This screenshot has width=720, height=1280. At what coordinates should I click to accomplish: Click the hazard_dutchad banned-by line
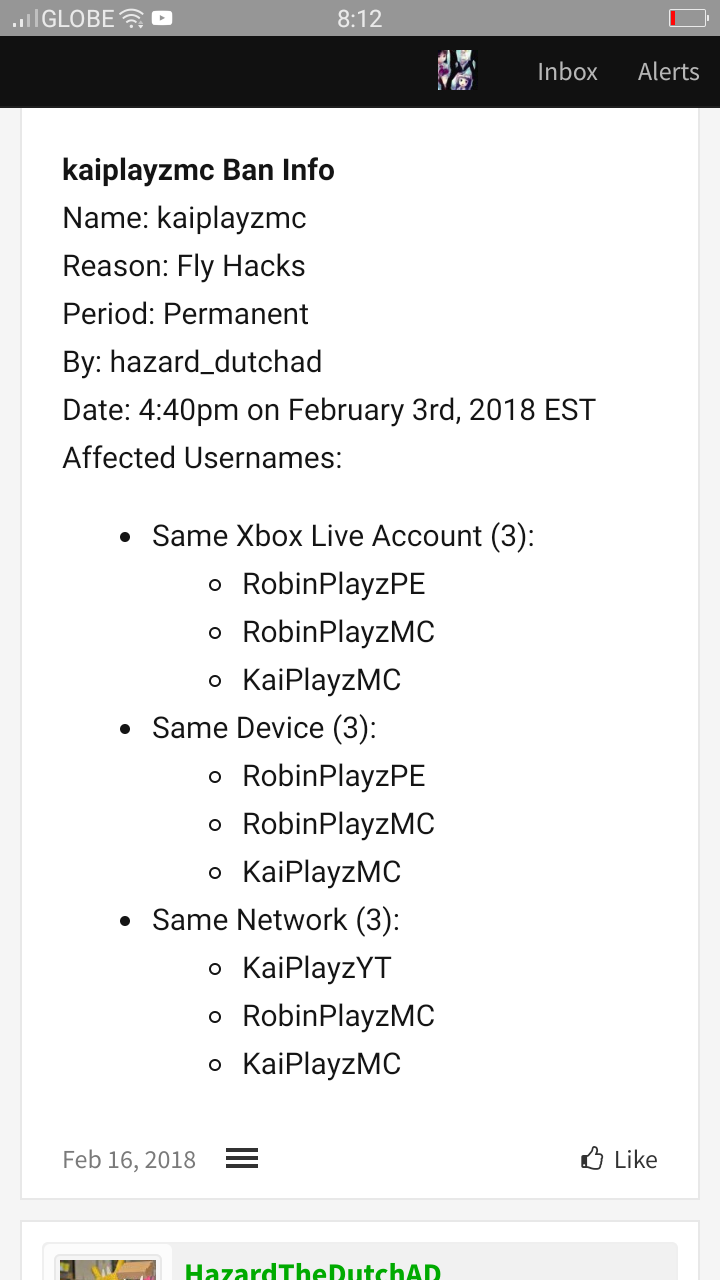pos(192,362)
